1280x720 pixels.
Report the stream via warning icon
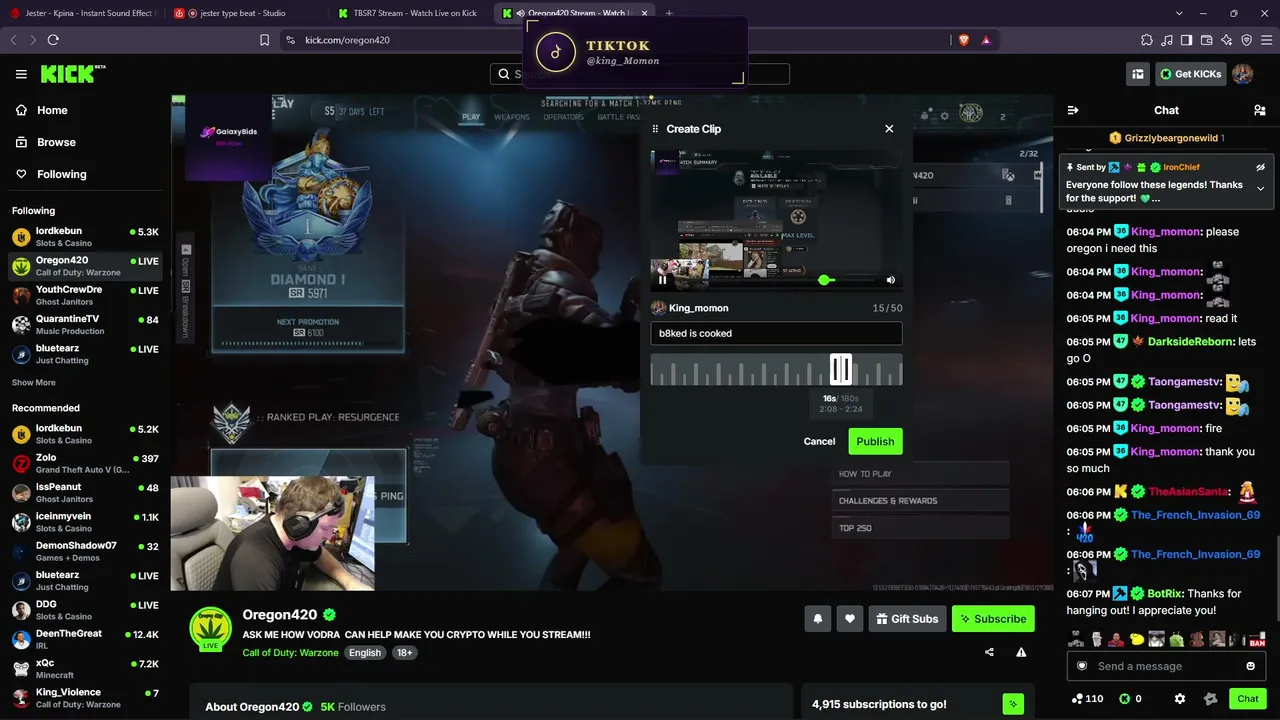point(1021,652)
